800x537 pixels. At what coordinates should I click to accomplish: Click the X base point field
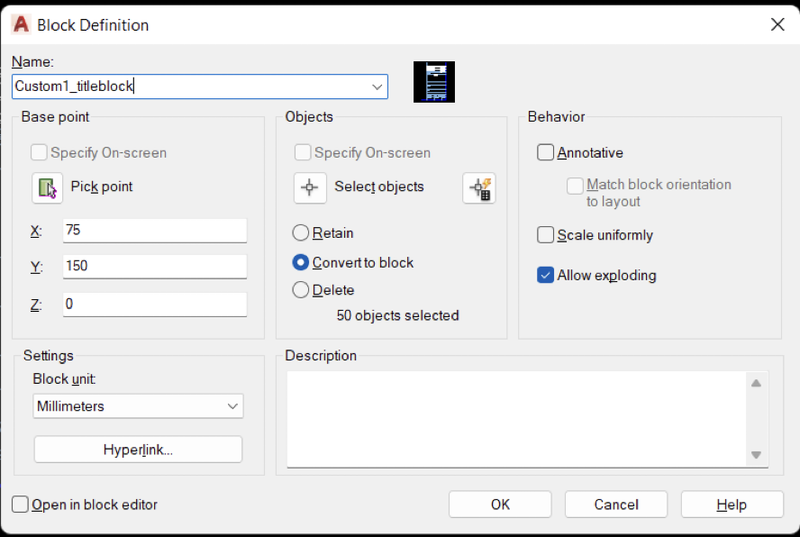(155, 230)
